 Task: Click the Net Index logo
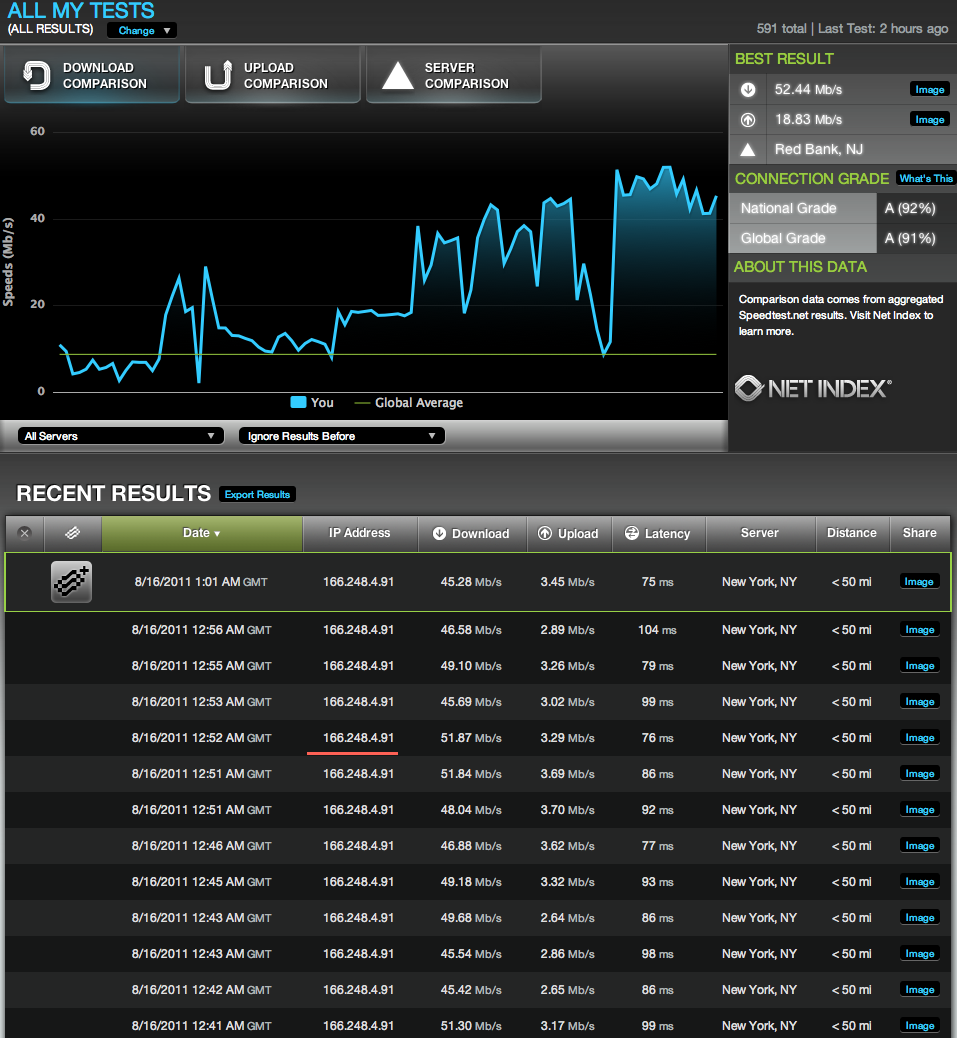(x=813, y=388)
